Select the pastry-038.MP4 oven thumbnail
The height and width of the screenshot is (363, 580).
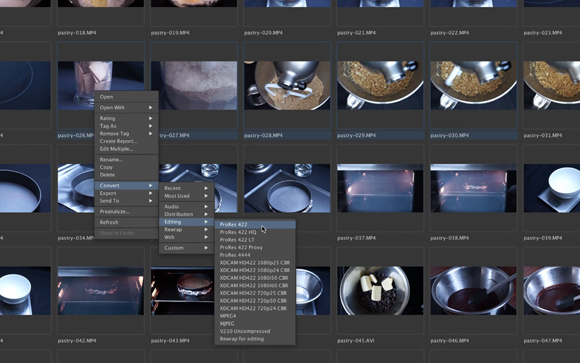473,188
